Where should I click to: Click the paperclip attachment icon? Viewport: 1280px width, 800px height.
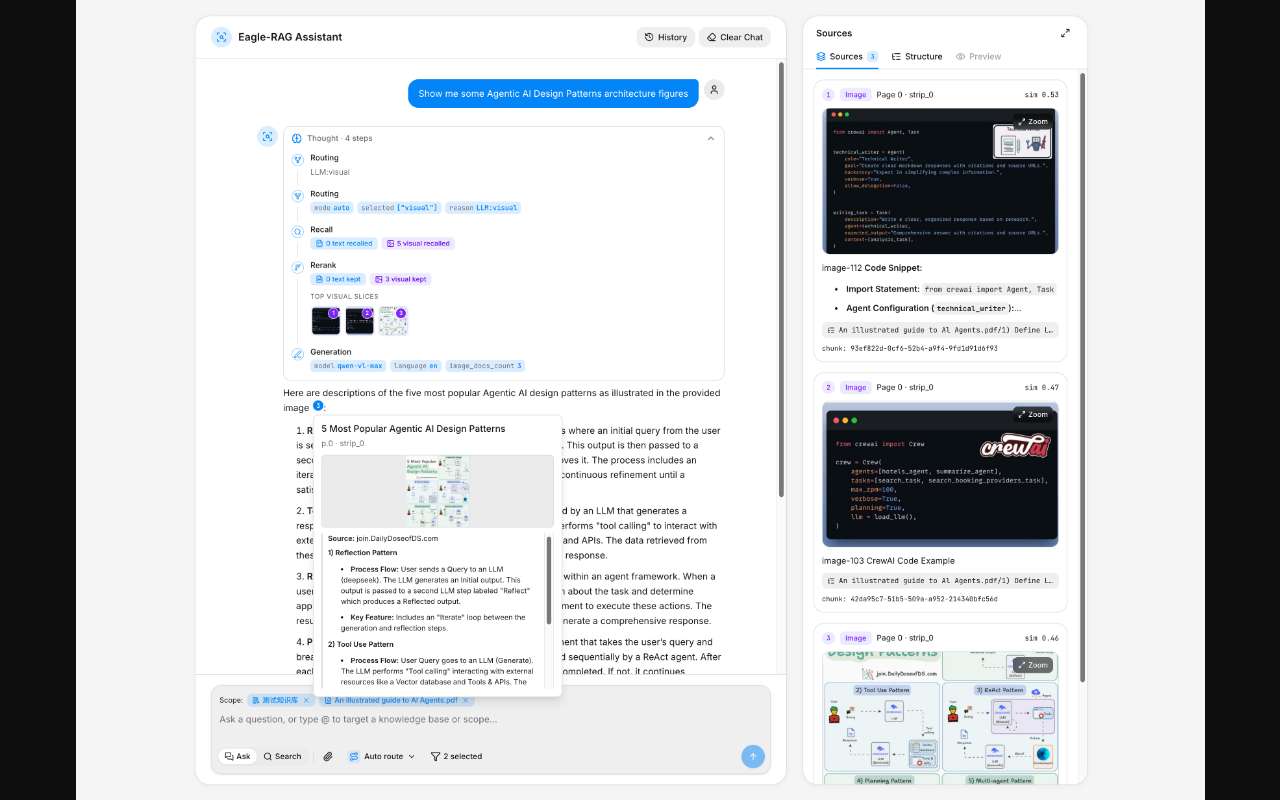328,756
